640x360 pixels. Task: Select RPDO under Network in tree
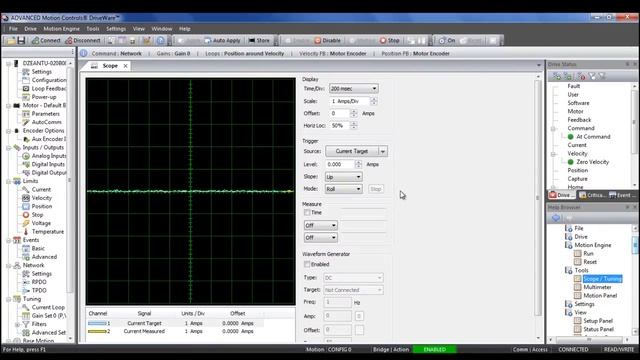click(39, 282)
